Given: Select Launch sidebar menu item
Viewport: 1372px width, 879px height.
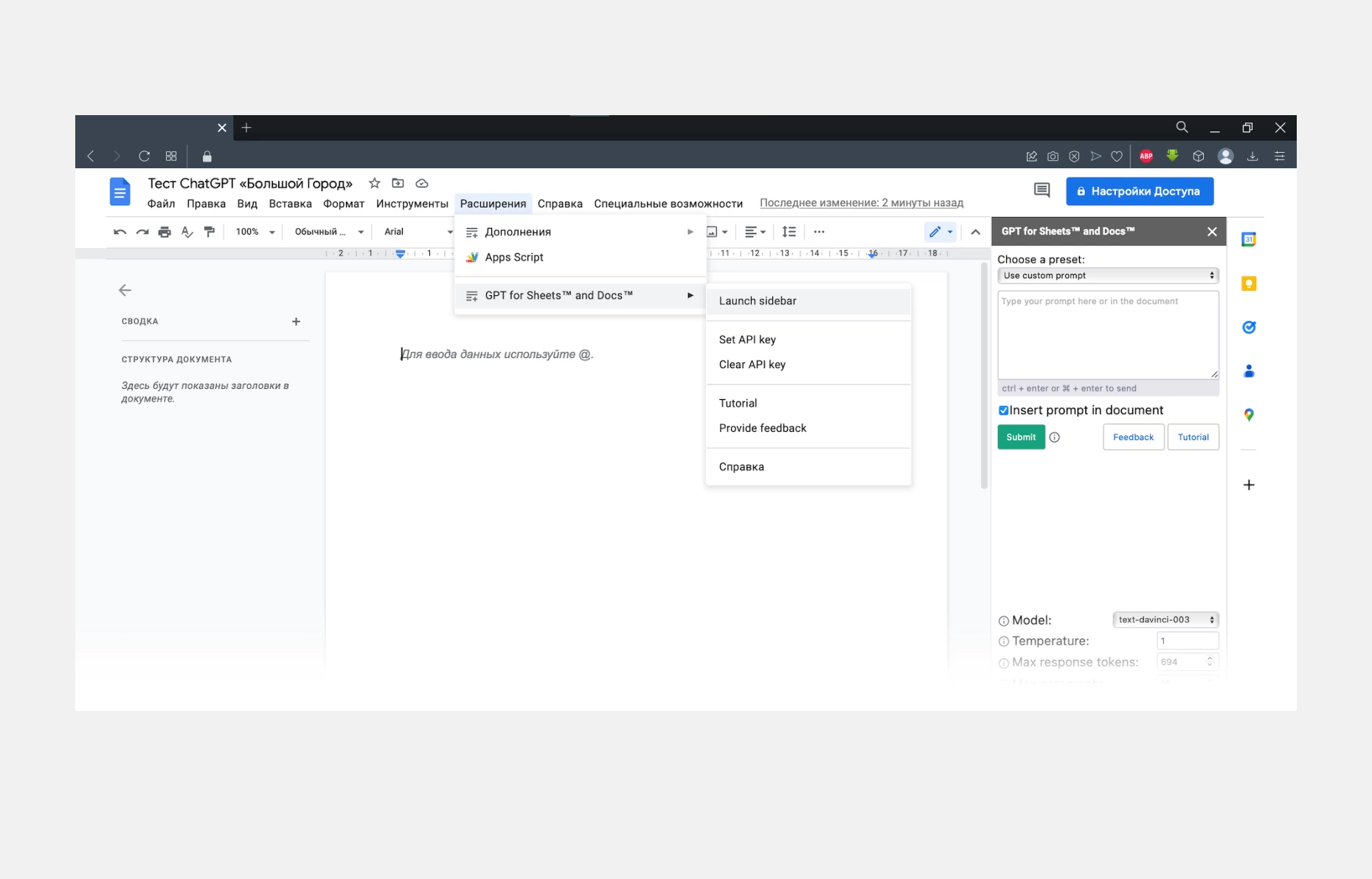Looking at the screenshot, I should pyautogui.click(x=808, y=301).
